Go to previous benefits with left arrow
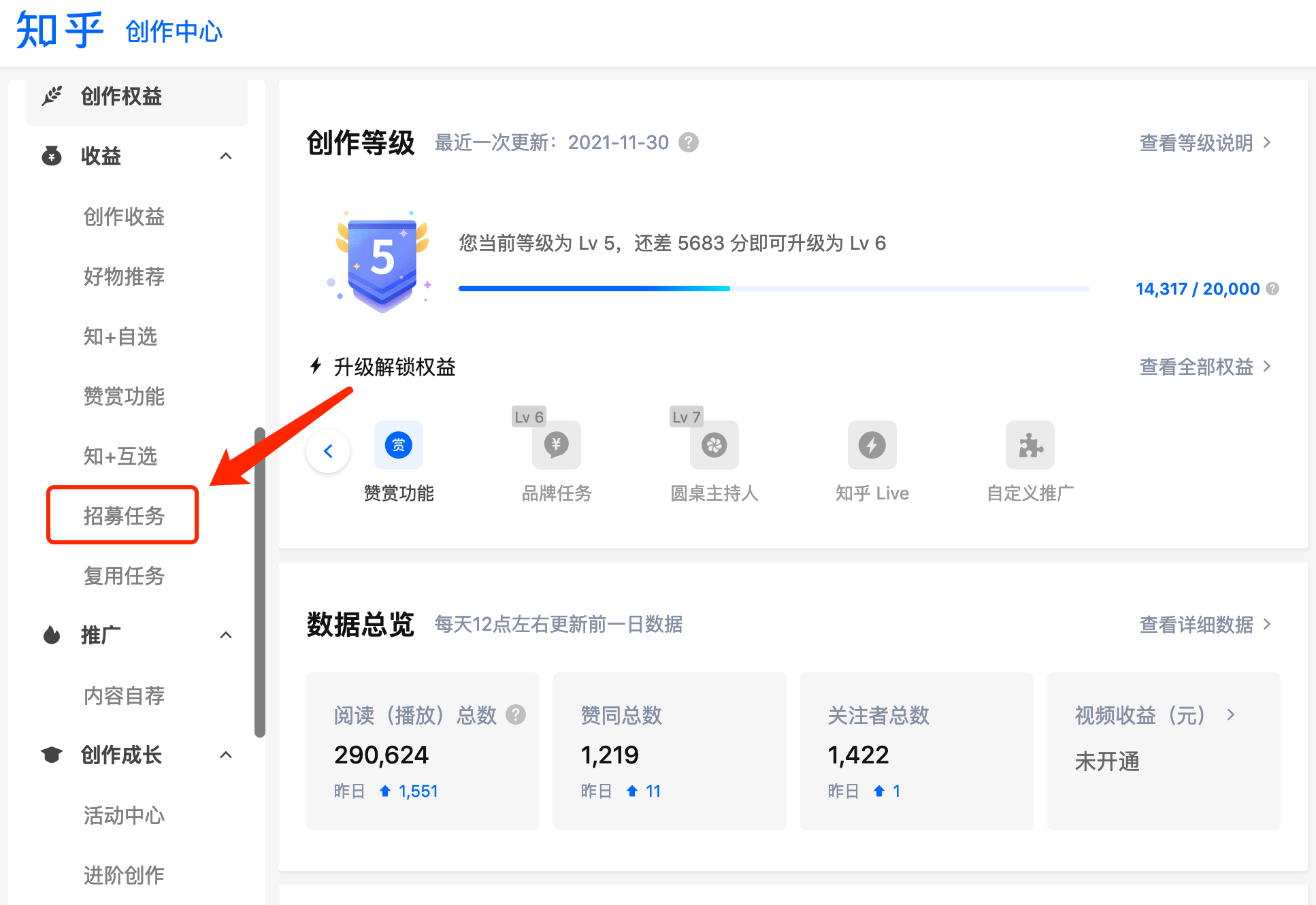This screenshot has height=905, width=1316. [328, 450]
